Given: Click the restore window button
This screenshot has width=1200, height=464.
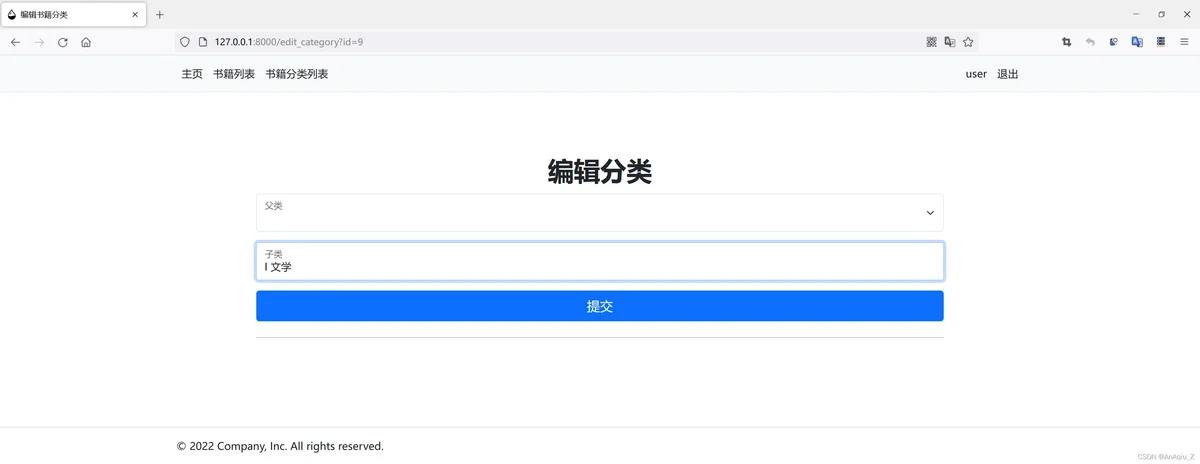Looking at the screenshot, I should (x=1161, y=14).
